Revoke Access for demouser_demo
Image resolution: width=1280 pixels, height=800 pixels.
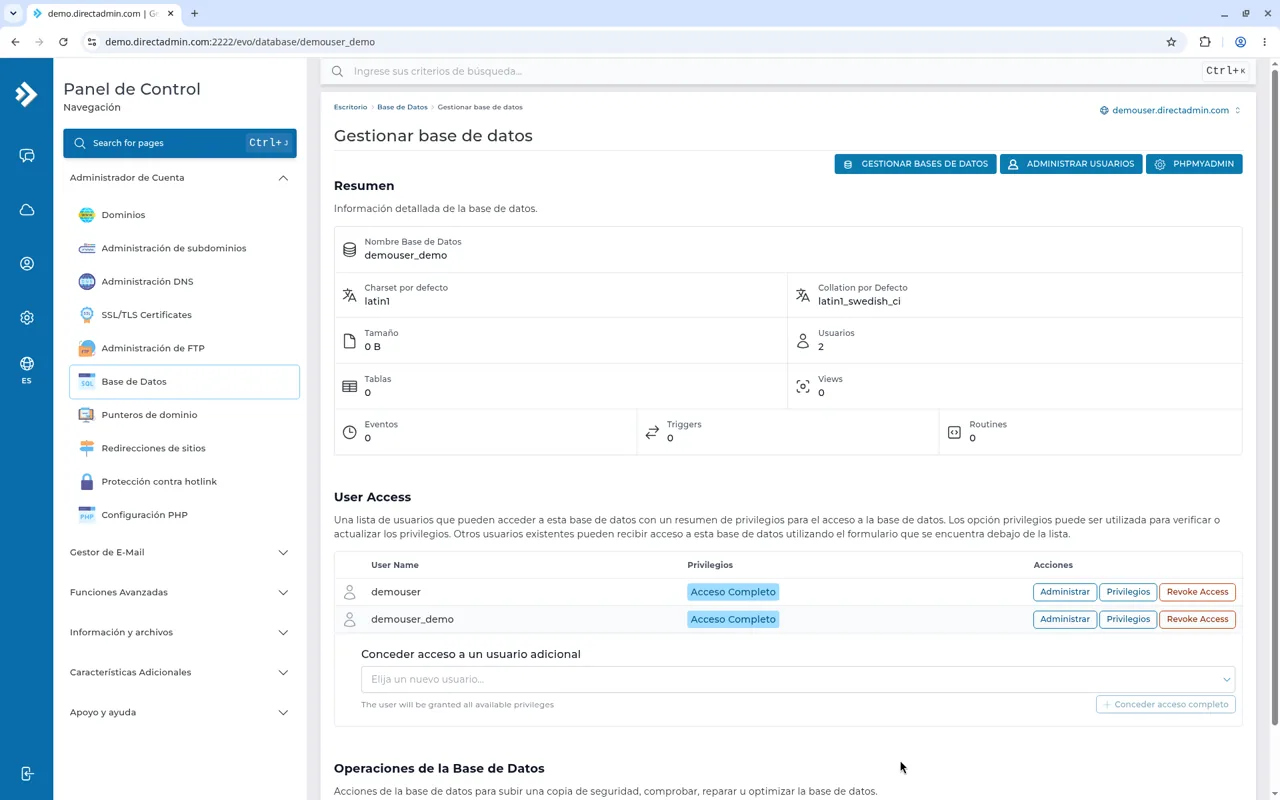coord(1197,619)
